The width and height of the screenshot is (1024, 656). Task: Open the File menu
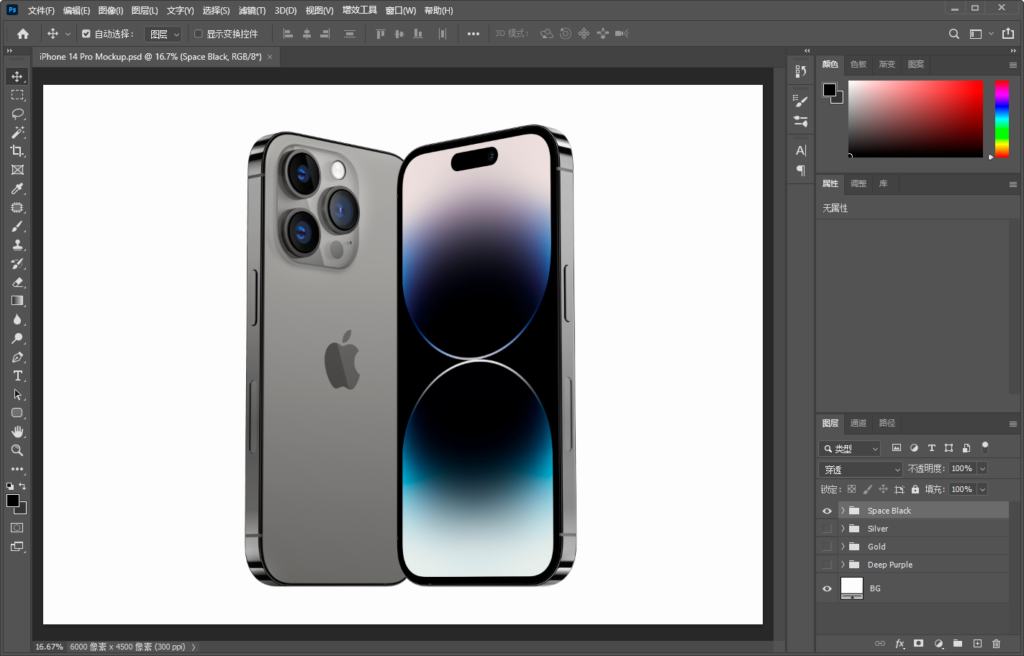41,10
